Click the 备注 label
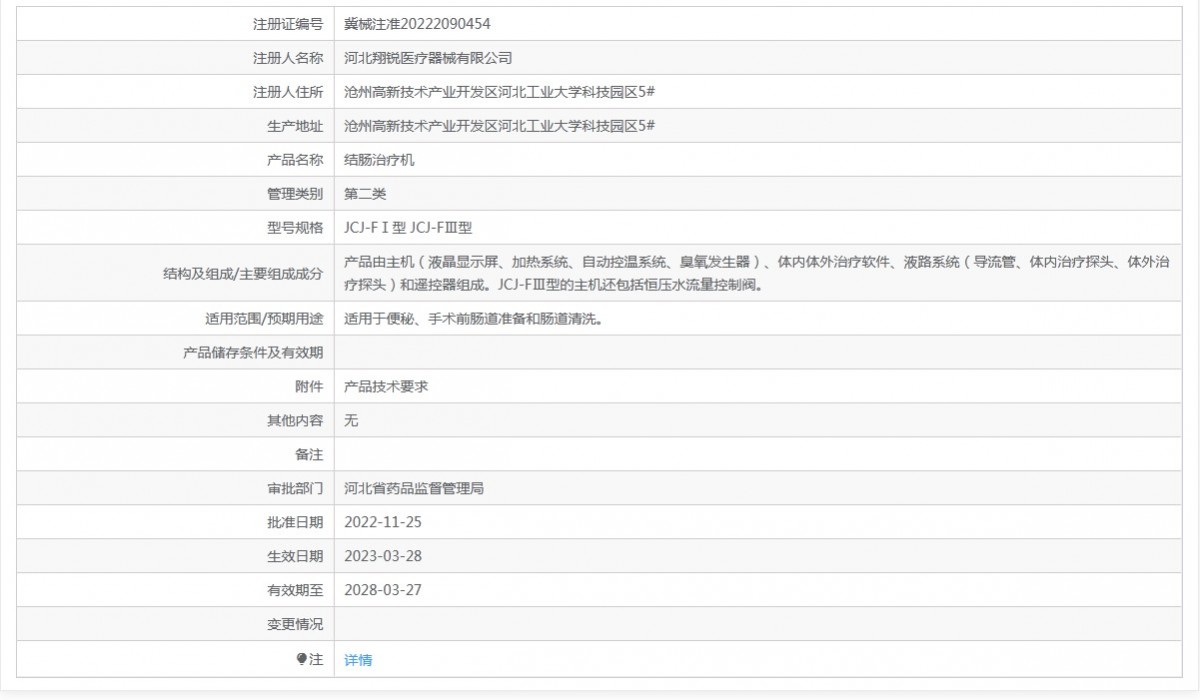This screenshot has height=700, width=1200. point(310,455)
